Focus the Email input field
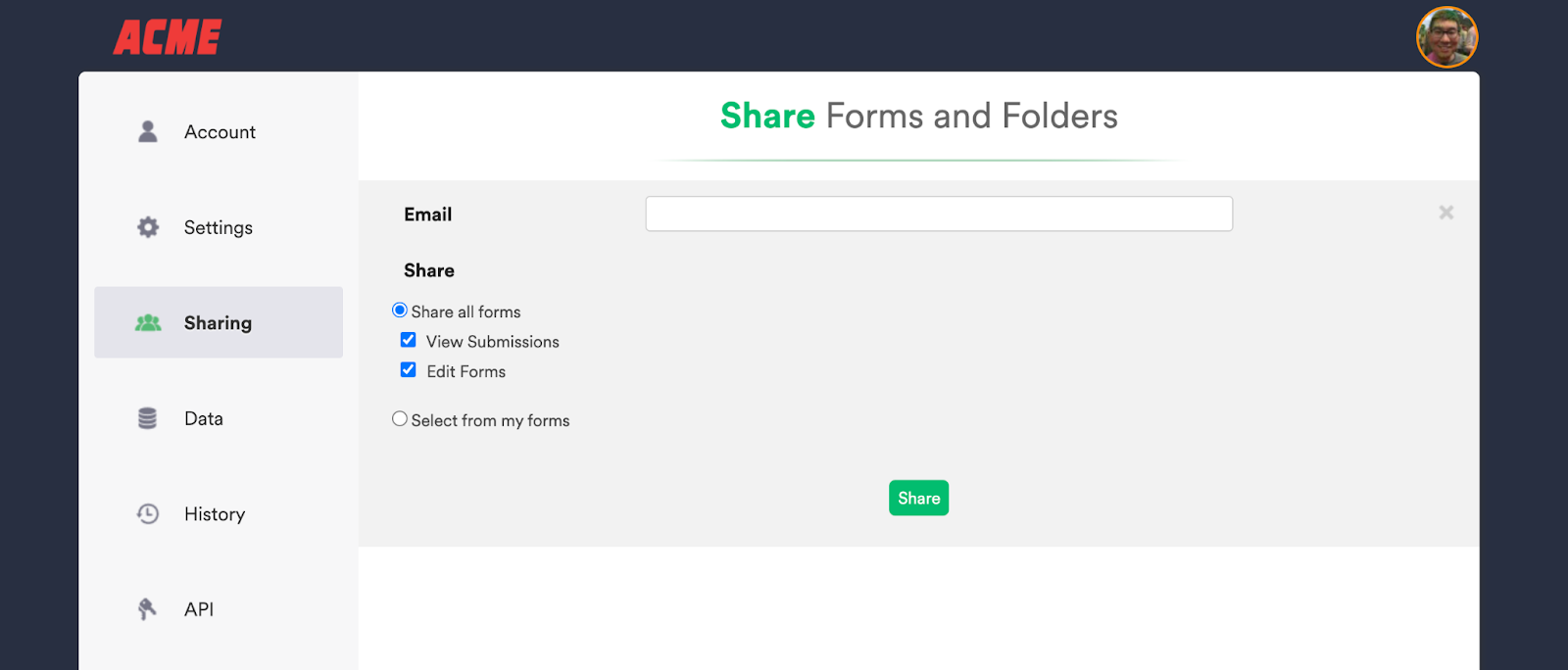Screen dimensions: 1568x670 939,214
